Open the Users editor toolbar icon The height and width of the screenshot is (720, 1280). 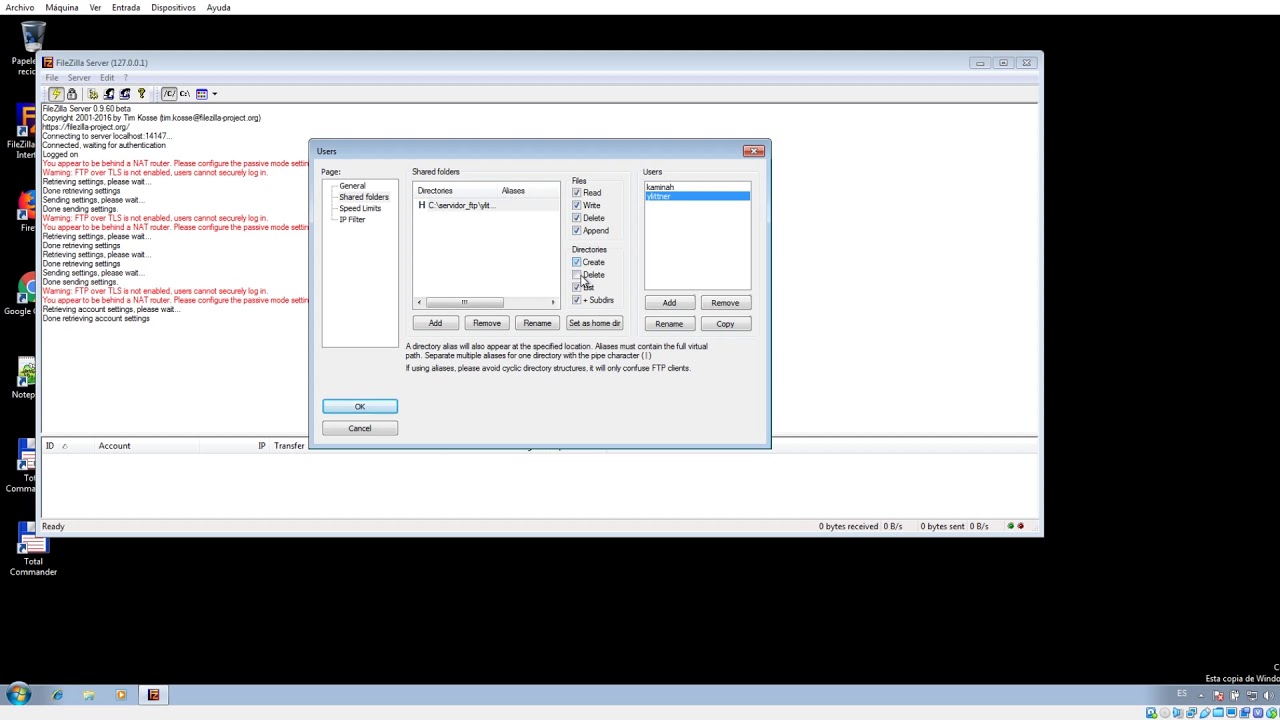109,94
